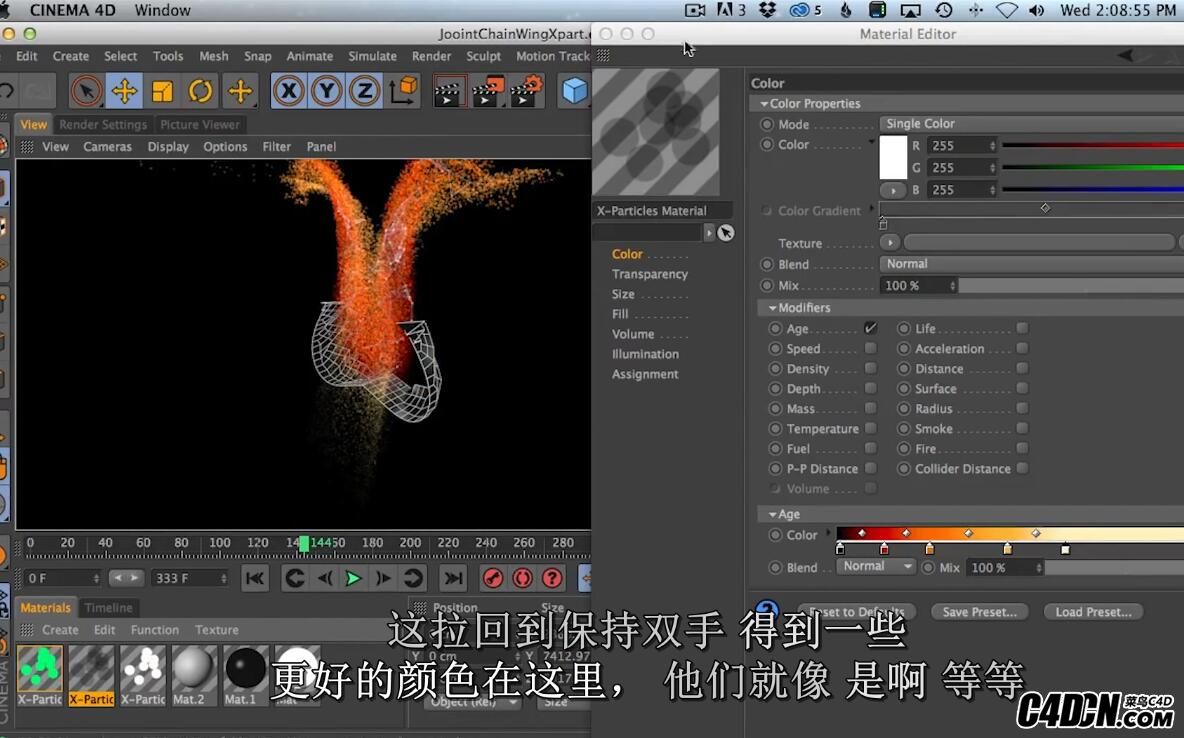
Task: Toggle Y axis lock
Action: click(x=326, y=91)
